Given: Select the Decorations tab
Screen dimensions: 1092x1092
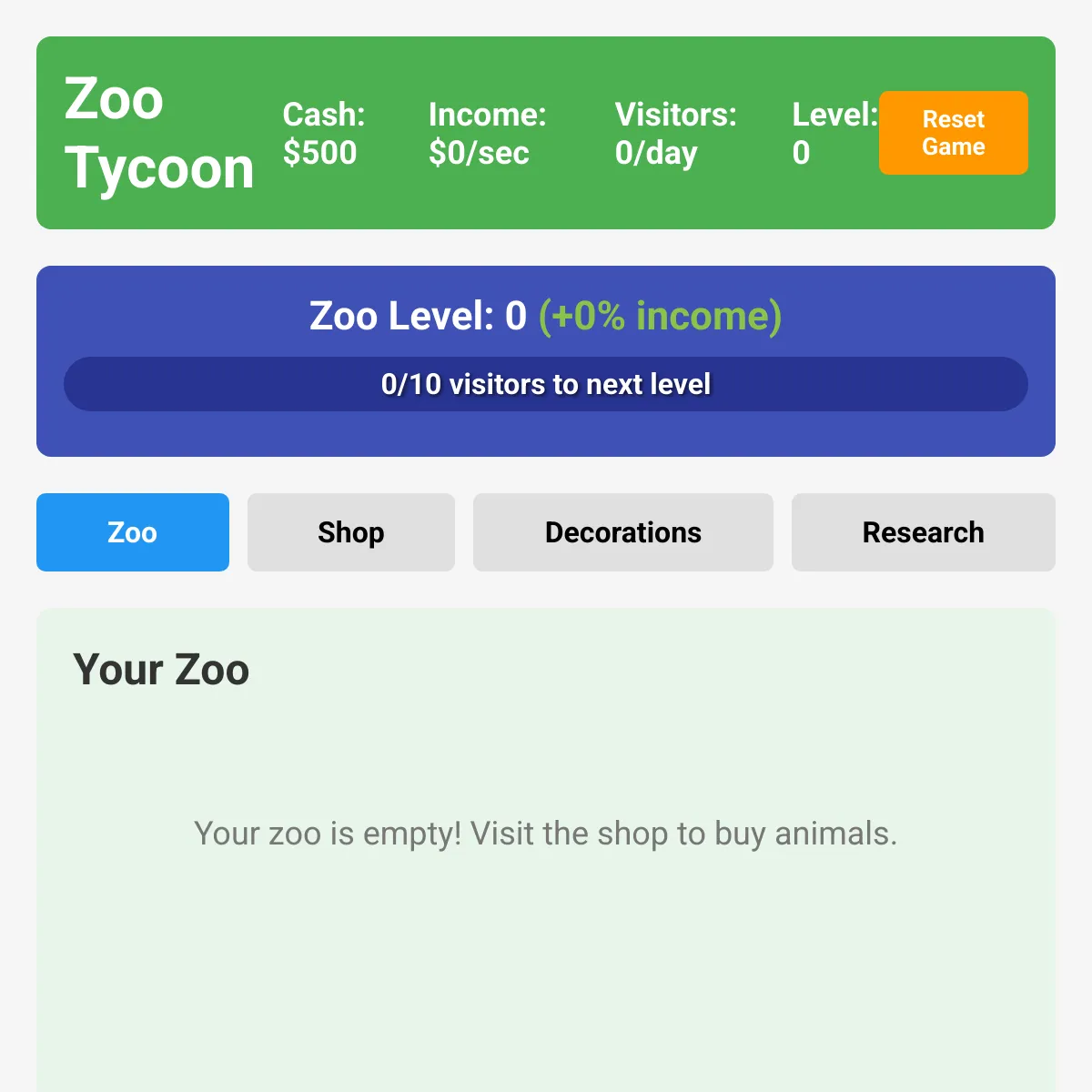Looking at the screenshot, I should tap(623, 532).
